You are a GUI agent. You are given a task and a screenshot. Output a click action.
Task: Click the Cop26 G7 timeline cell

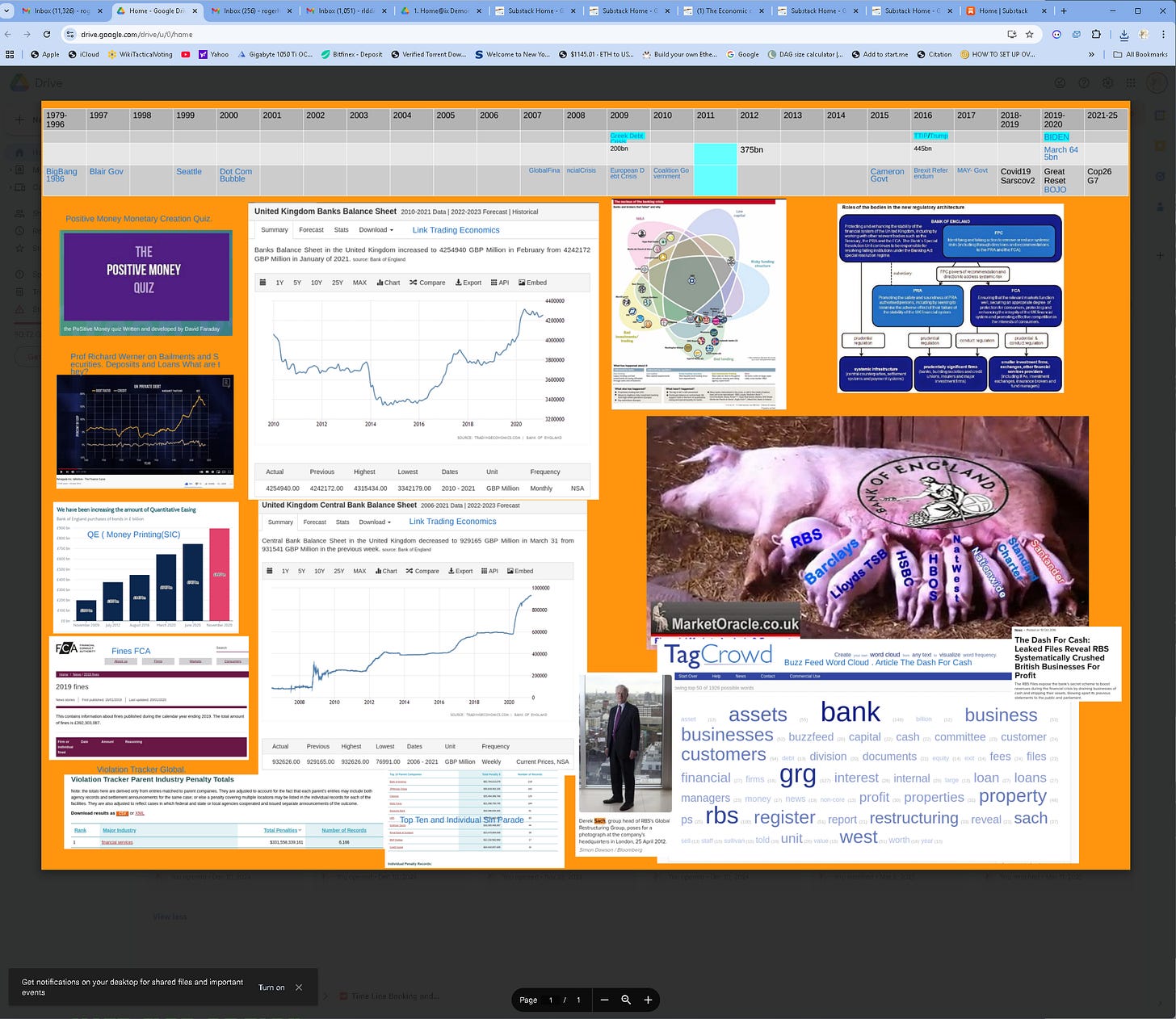pyautogui.click(x=1106, y=179)
